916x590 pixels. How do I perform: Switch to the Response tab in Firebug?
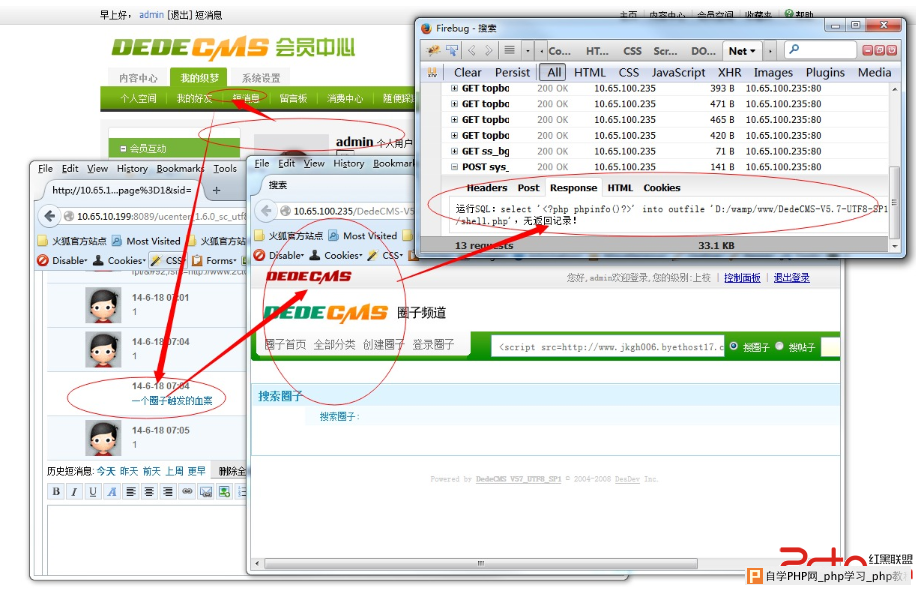573,188
